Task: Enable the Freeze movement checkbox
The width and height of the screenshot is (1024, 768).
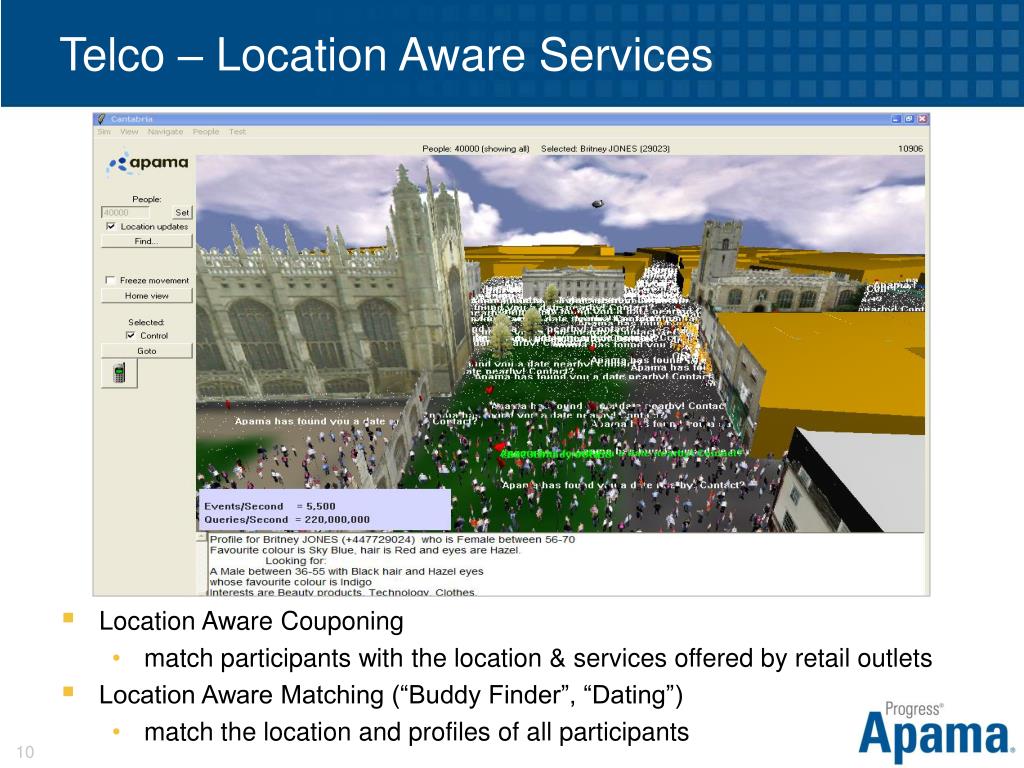Action: click(x=110, y=280)
